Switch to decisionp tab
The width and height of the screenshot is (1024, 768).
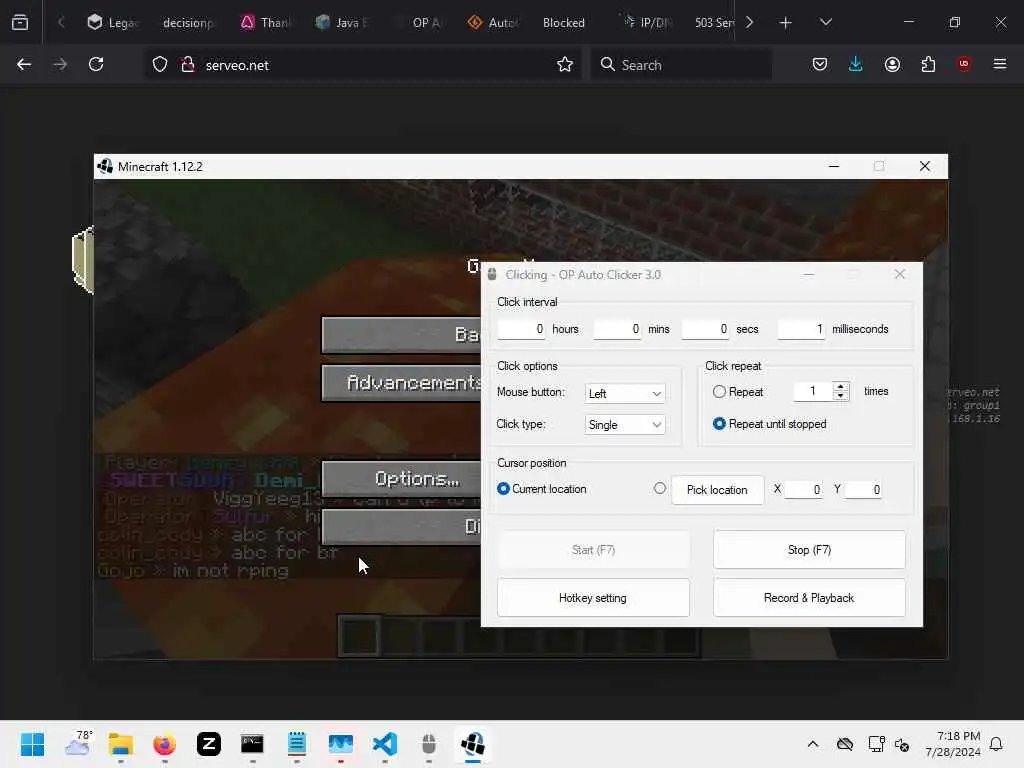point(188,23)
